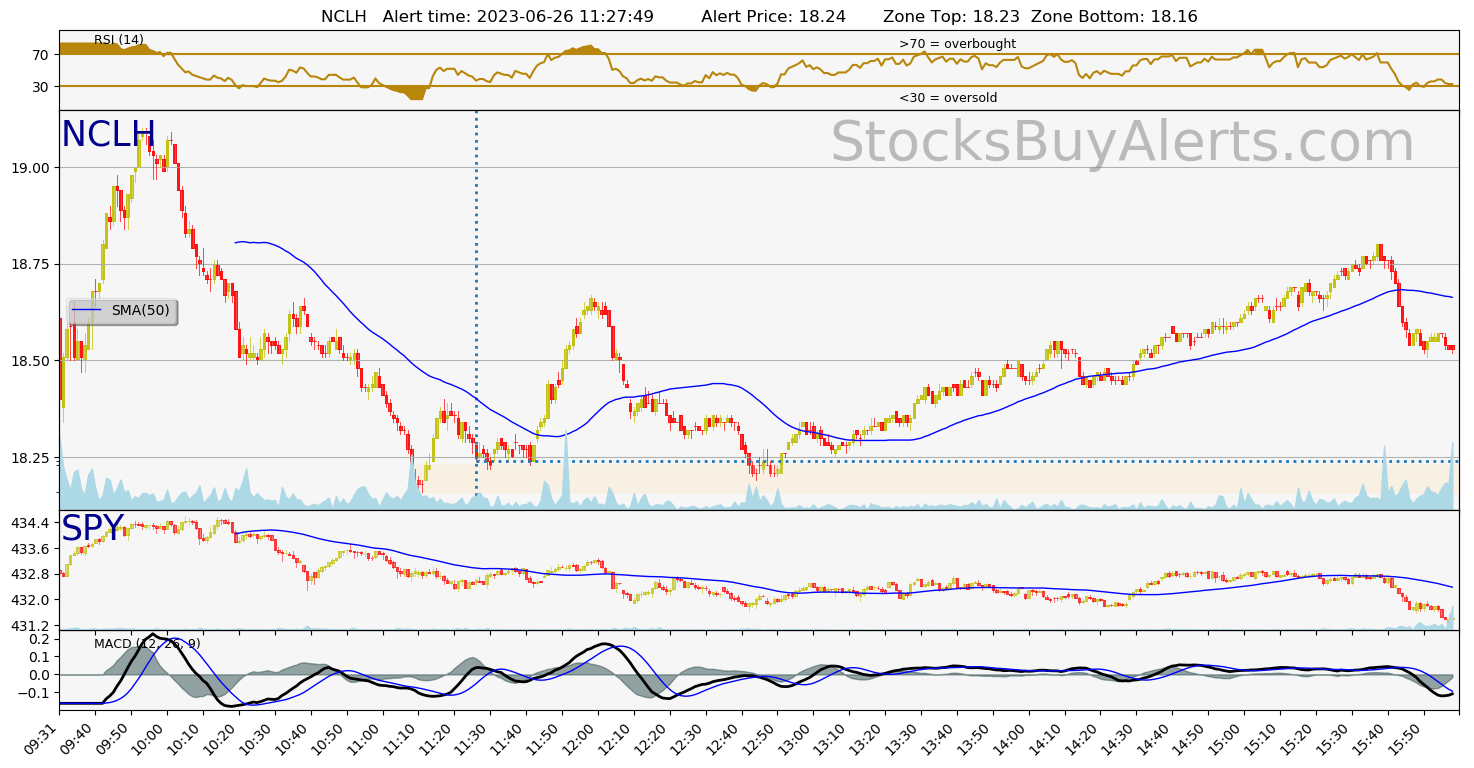Click the RSI 30 axis label
The image size is (1474, 768).
(x=41, y=87)
